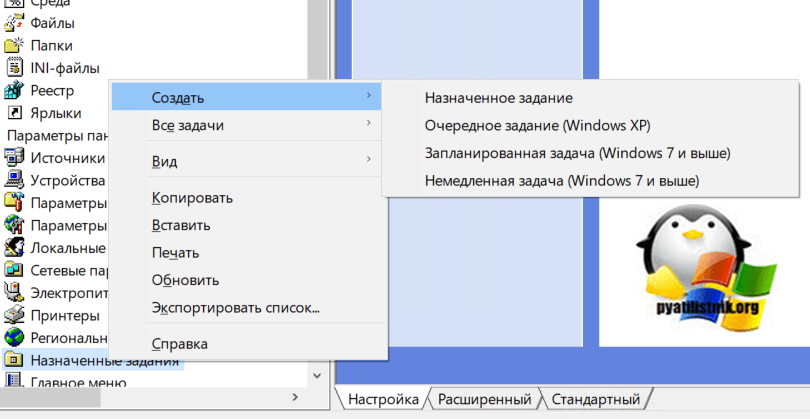Switch to the Расширенный tab
The image size is (810, 419).
coord(484,399)
